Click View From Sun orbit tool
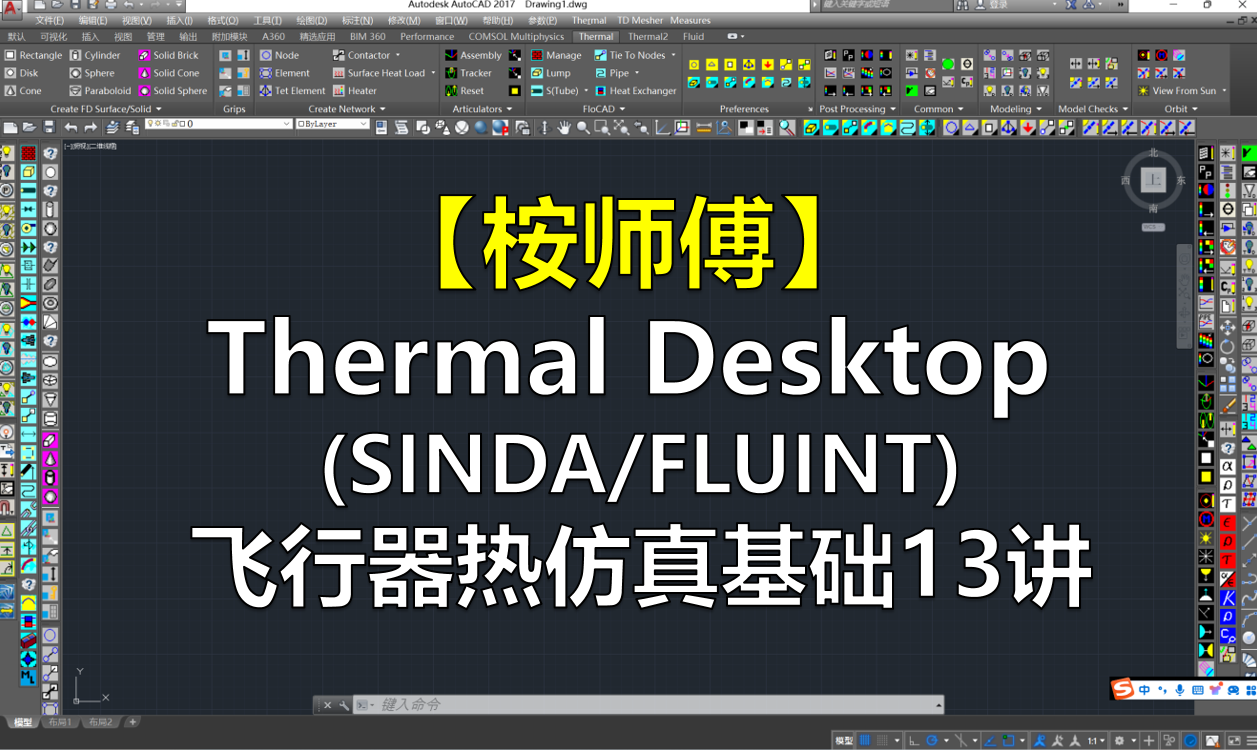Image resolution: width=1257 pixels, height=750 pixels. click(1177, 91)
